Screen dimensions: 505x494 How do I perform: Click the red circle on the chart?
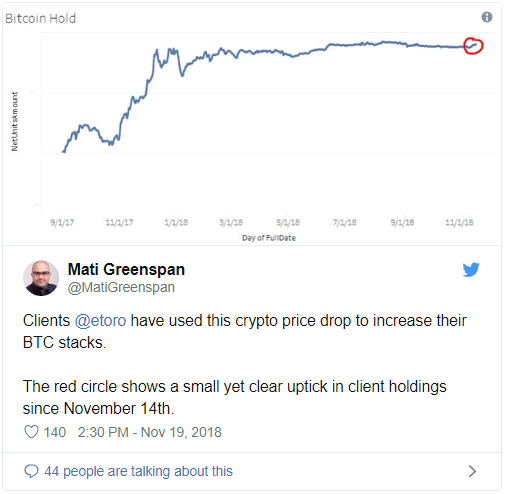coord(473,46)
